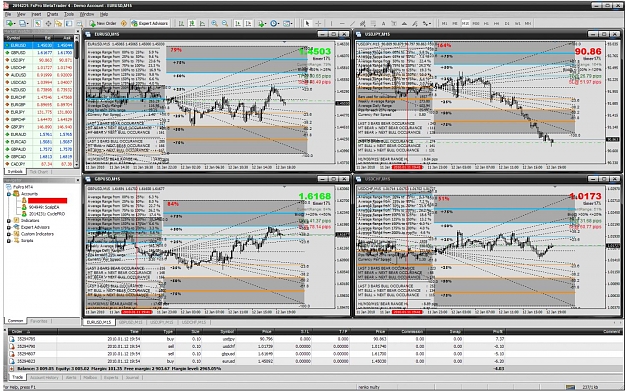Expand the Expert Advisors tree node
Viewport: 625px width, 392px height.
9,227
